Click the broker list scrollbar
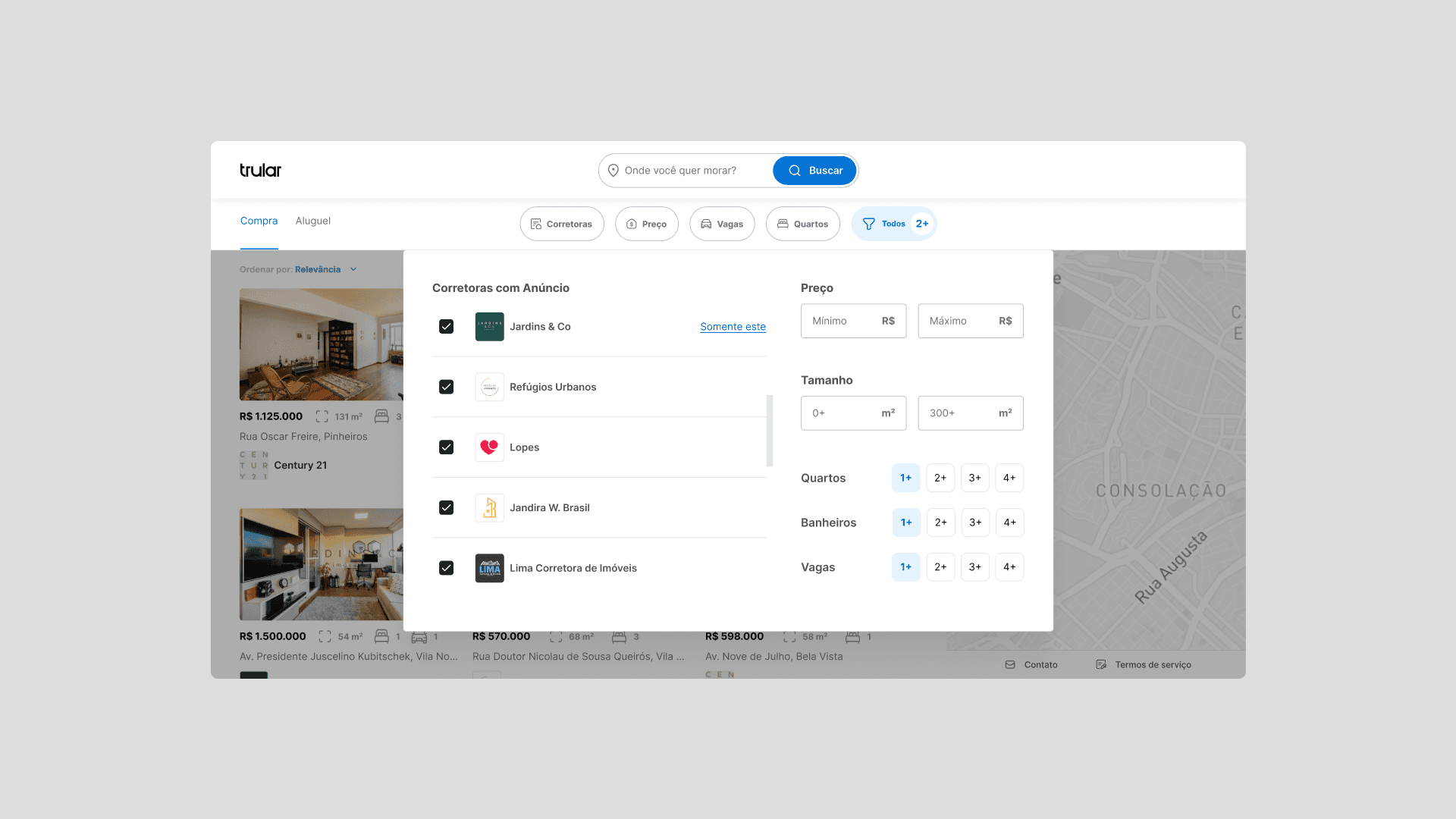 tap(770, 431)
